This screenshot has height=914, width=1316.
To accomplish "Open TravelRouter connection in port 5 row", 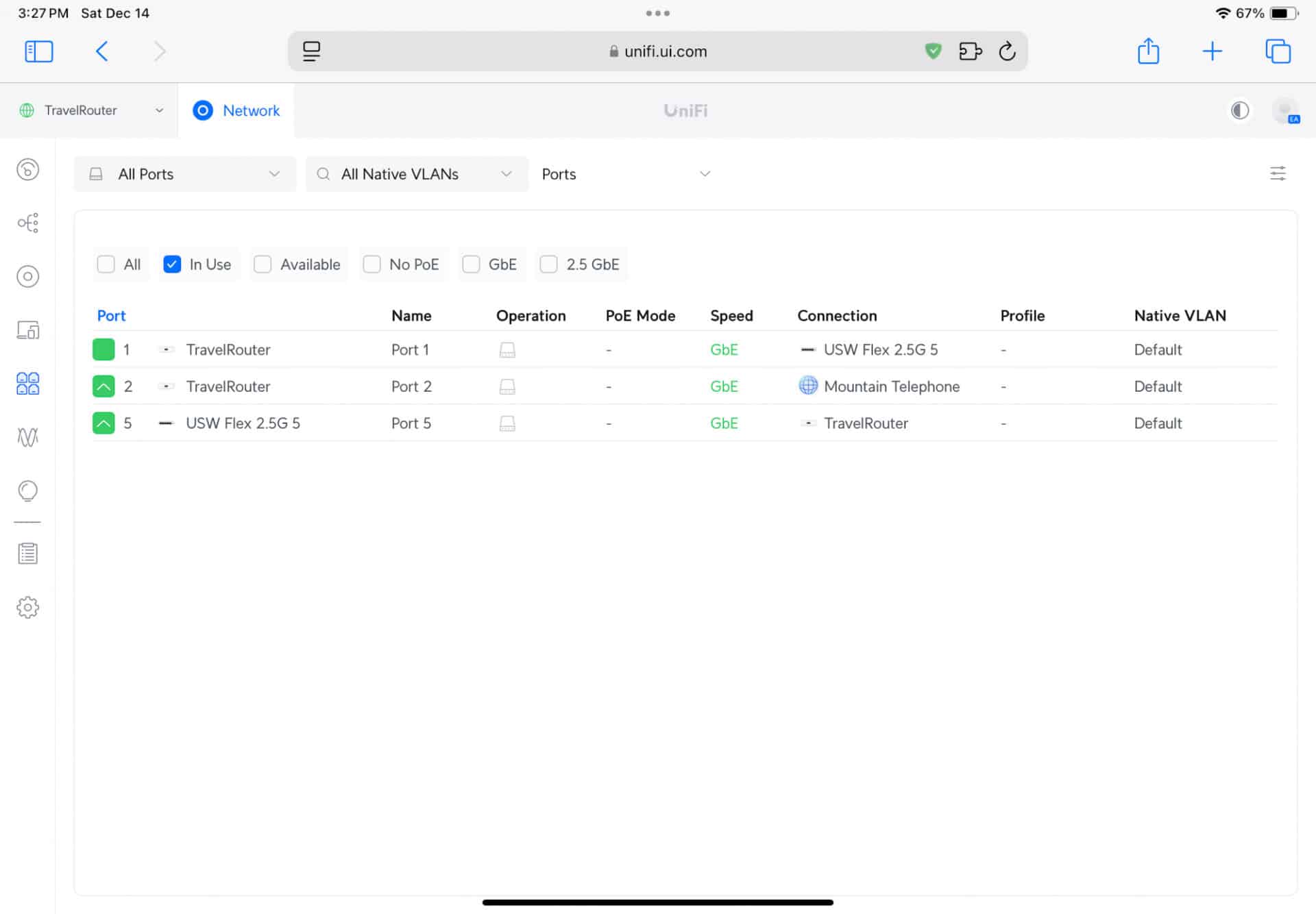I will [866, 424].
